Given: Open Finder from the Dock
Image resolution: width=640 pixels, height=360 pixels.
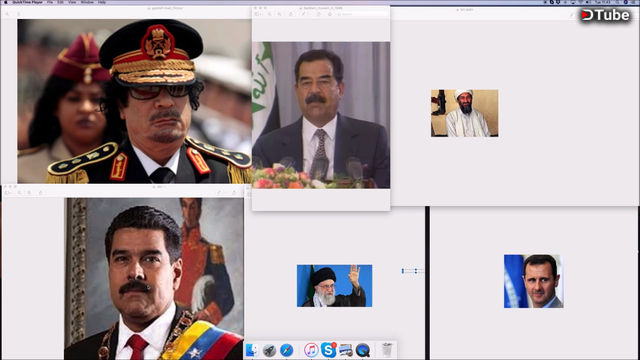Looking at the screenshot, I should coord(252,350).
